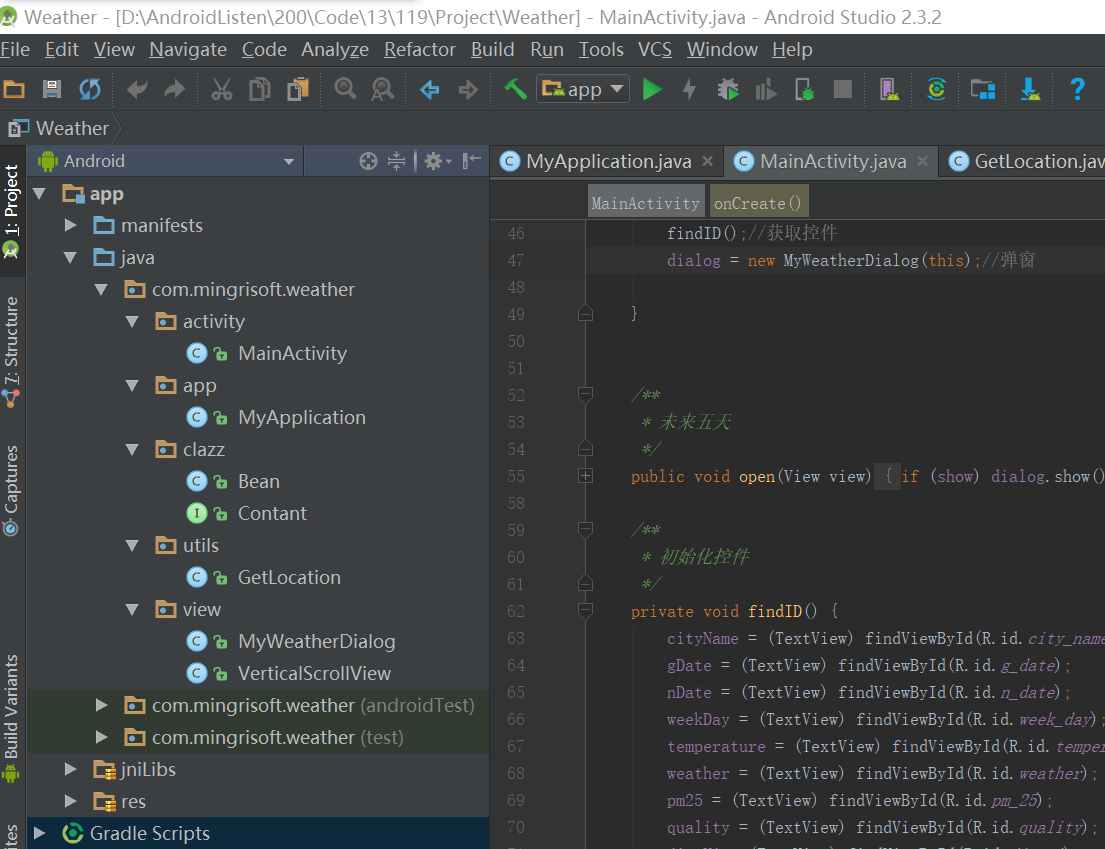Save all files with the floppy disk icon
Viewport: 1105px width, 849px height.
pyautogui.click(x=51, y=89)
